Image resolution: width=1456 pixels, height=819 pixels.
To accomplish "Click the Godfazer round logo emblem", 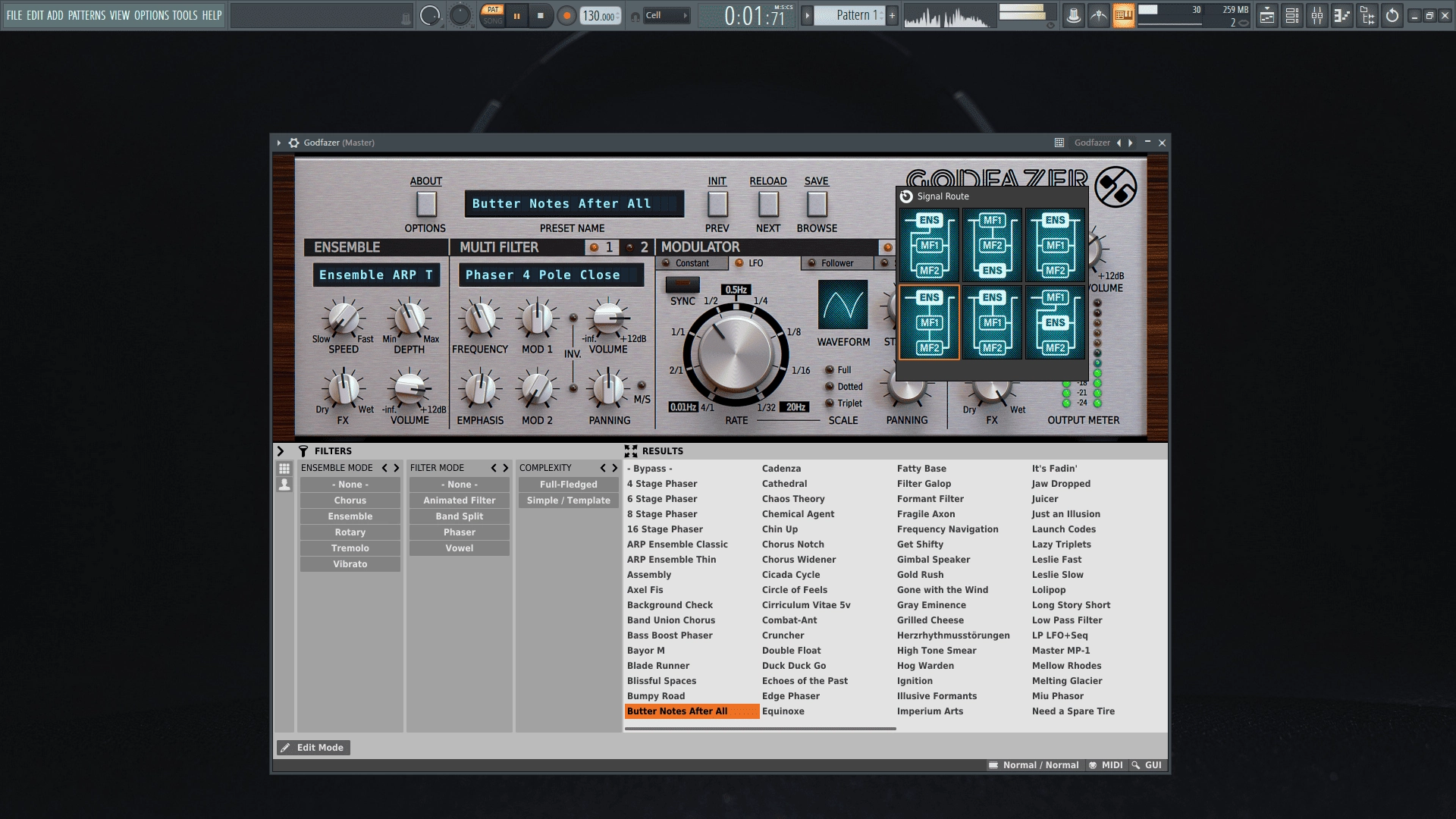I will 1116,187.
